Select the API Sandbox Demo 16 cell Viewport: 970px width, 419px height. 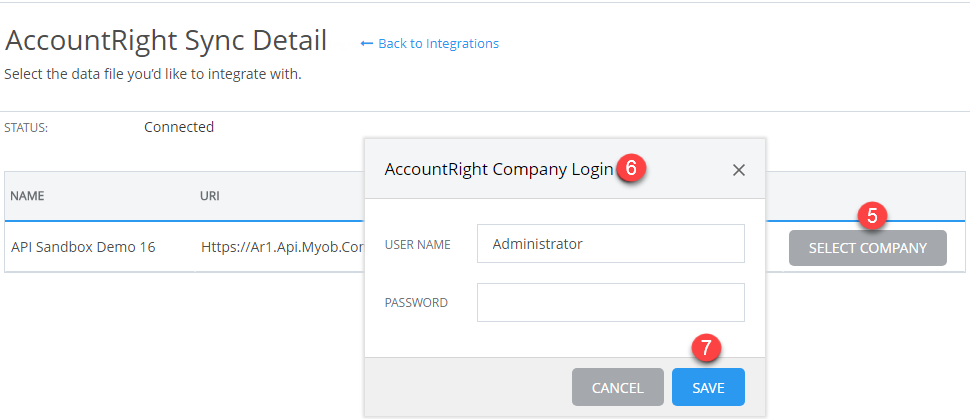(83, 248)
